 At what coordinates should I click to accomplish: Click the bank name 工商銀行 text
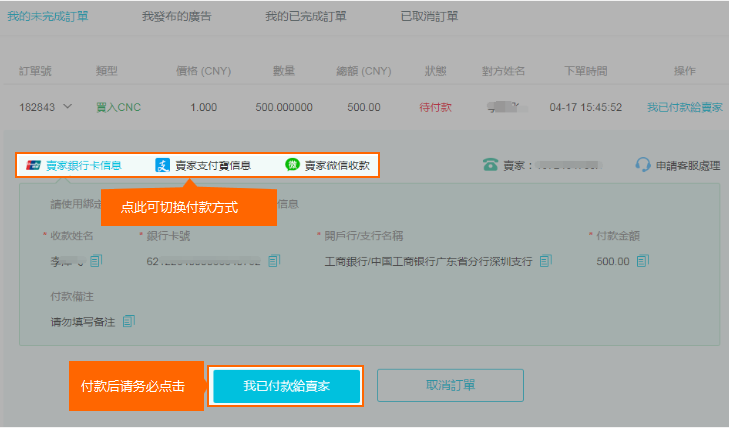coord(428,262)
